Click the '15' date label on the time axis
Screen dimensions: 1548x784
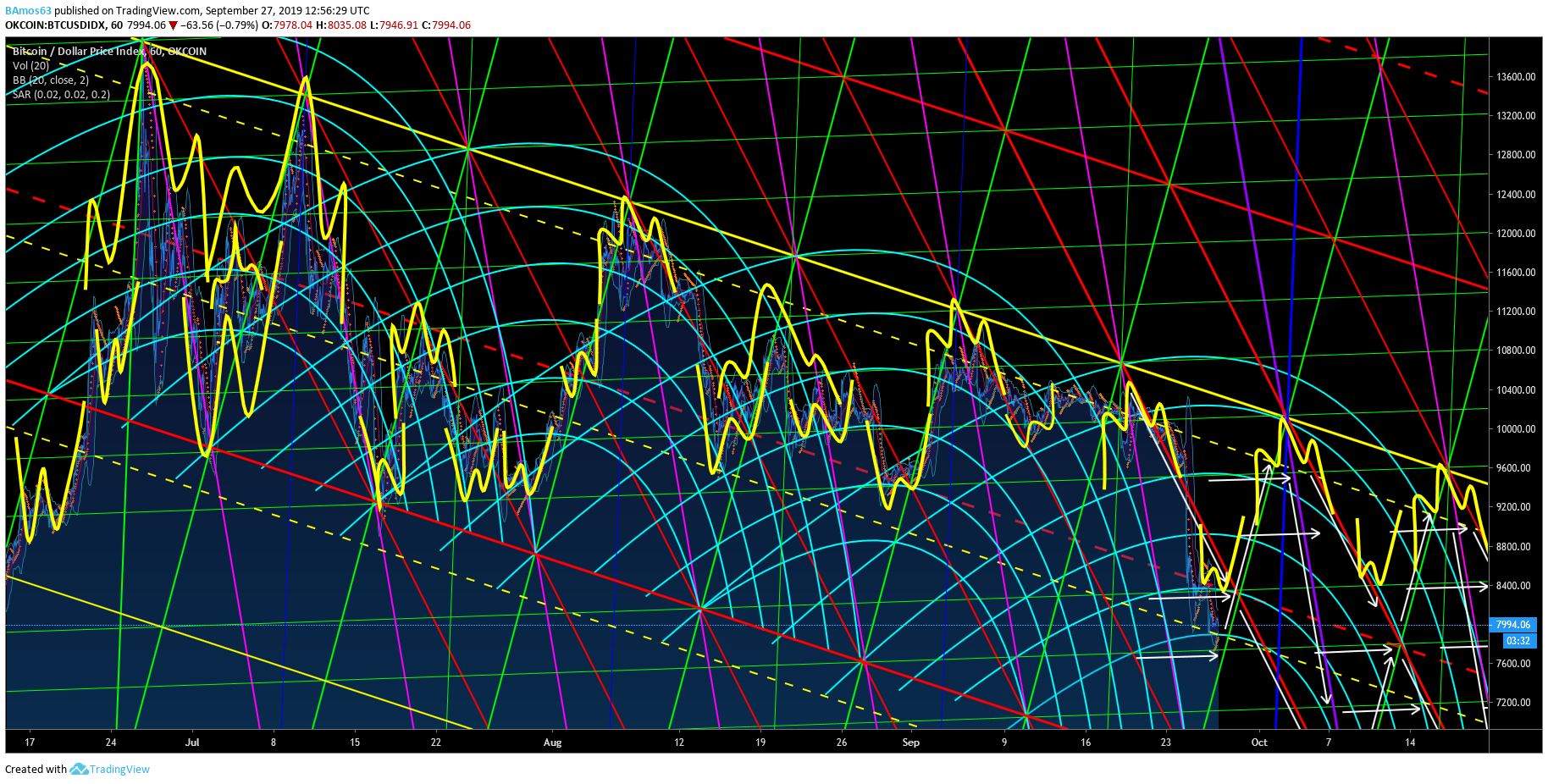pos(355,743)
